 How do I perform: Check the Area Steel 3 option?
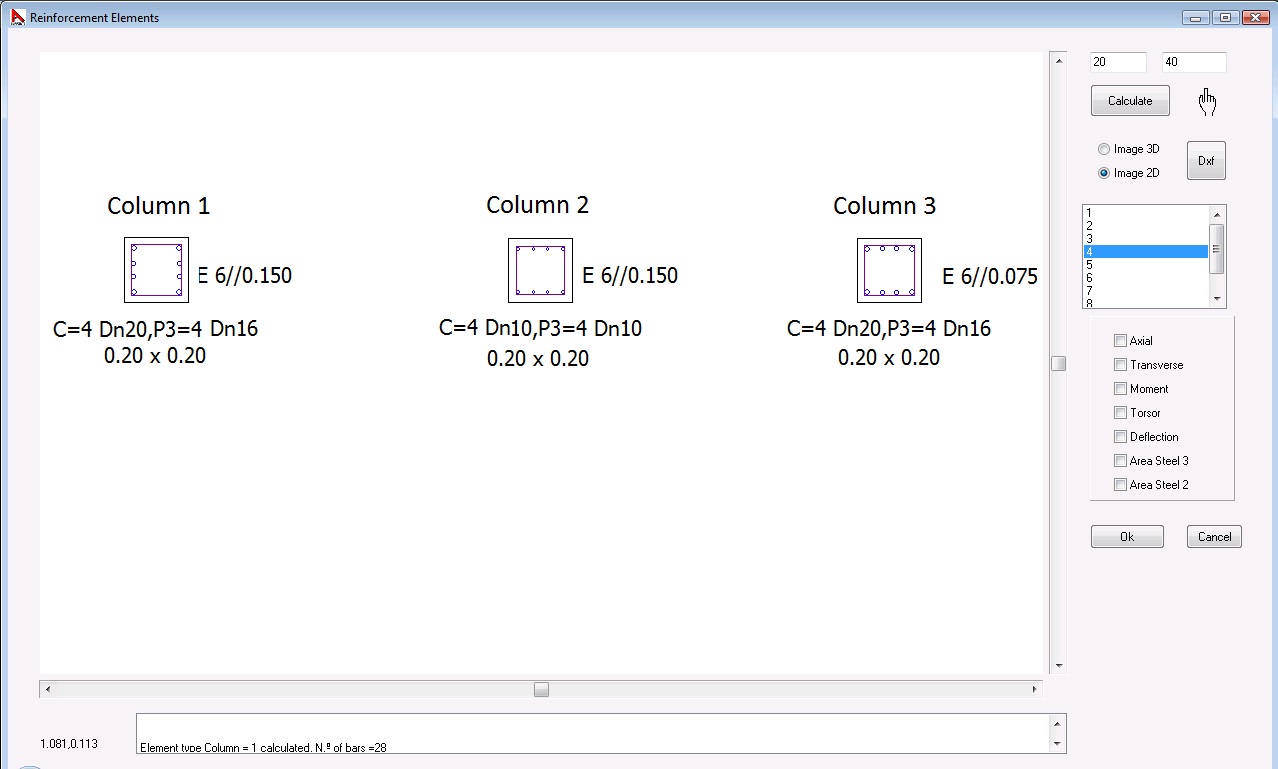[x=1120, y=461]
